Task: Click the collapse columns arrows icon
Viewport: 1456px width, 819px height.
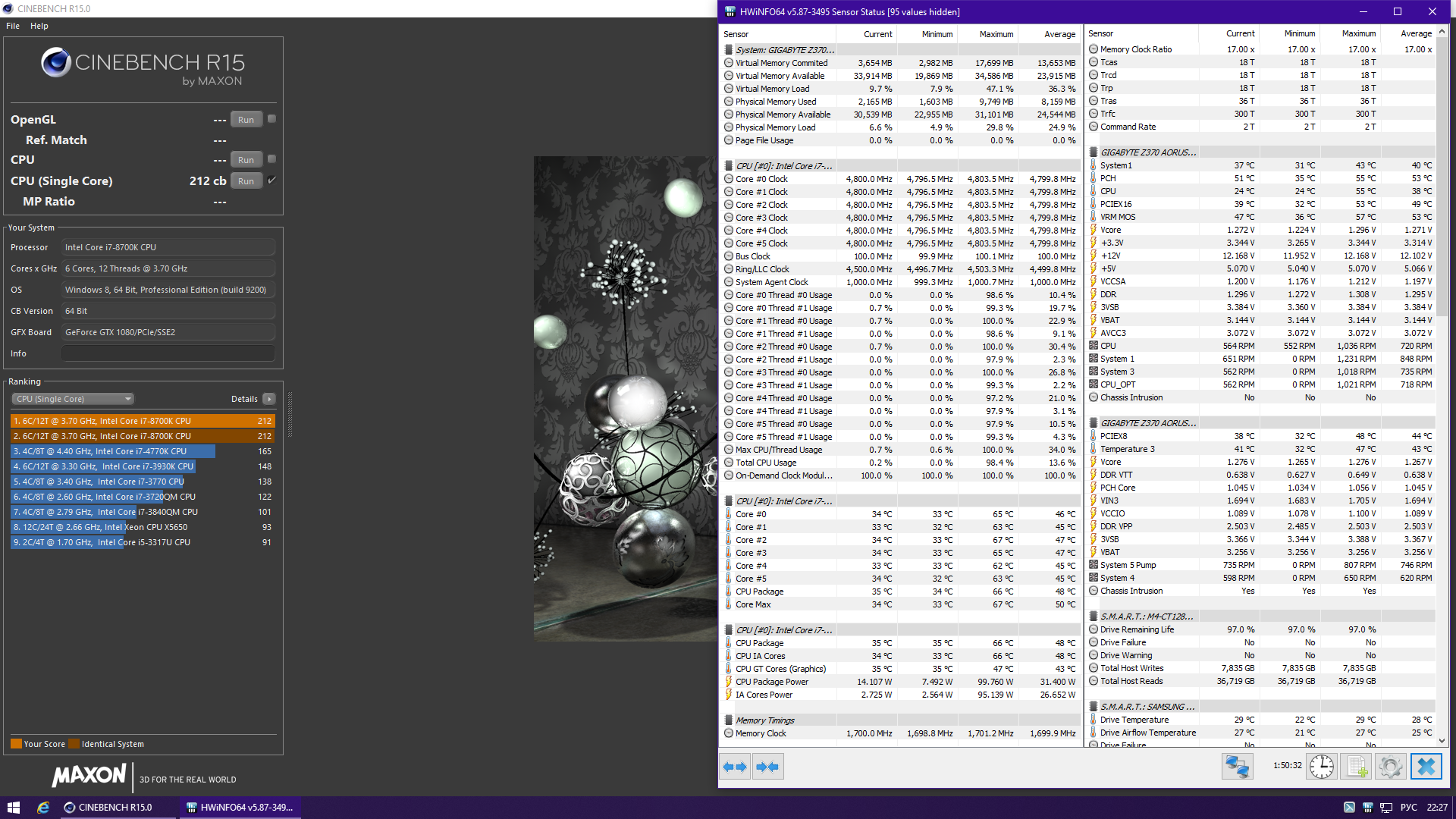Action: (767, 767)
